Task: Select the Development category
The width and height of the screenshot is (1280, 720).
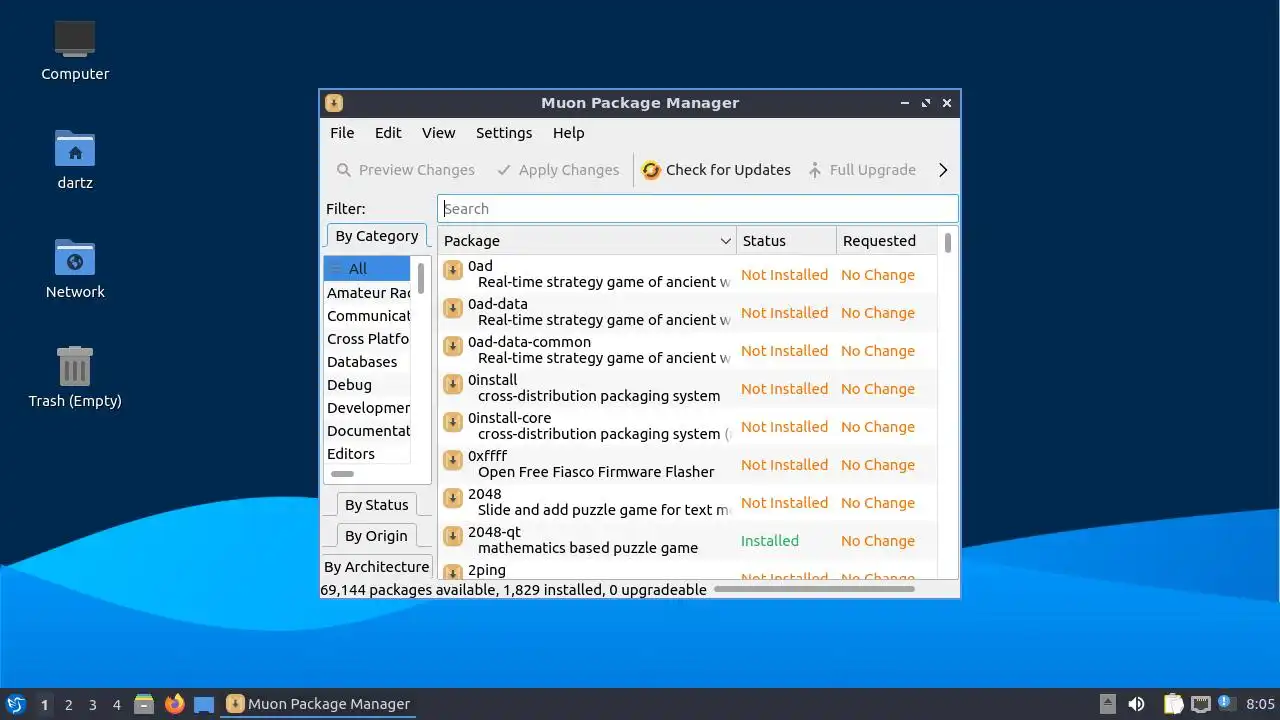Action: [x=366, y=408]
